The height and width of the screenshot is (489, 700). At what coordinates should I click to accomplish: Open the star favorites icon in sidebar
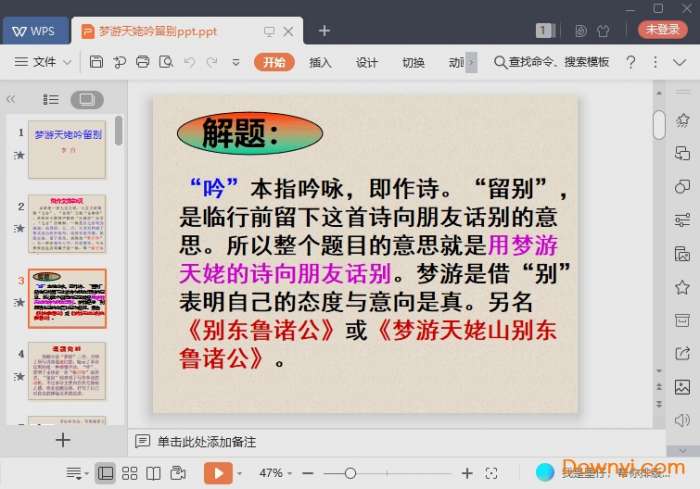(x=683, y=287)
